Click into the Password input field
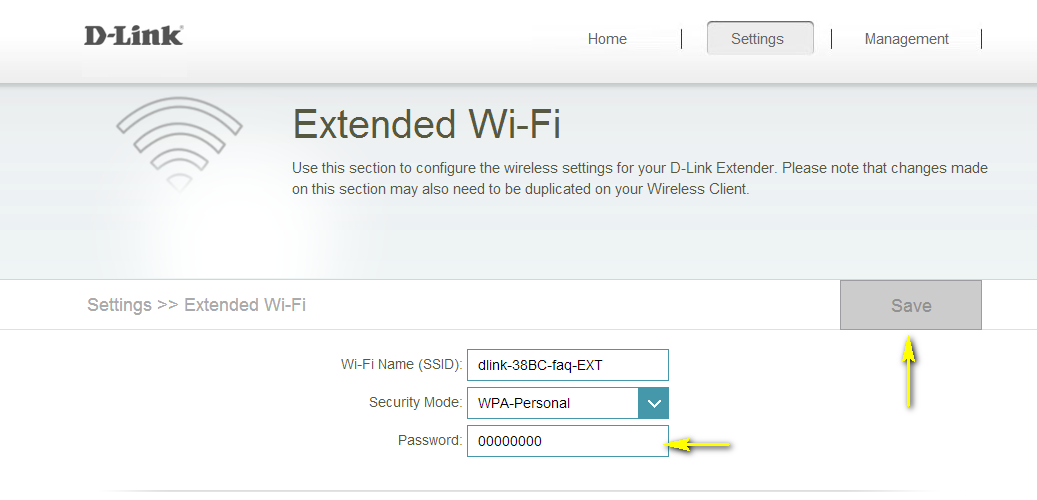 567,441
